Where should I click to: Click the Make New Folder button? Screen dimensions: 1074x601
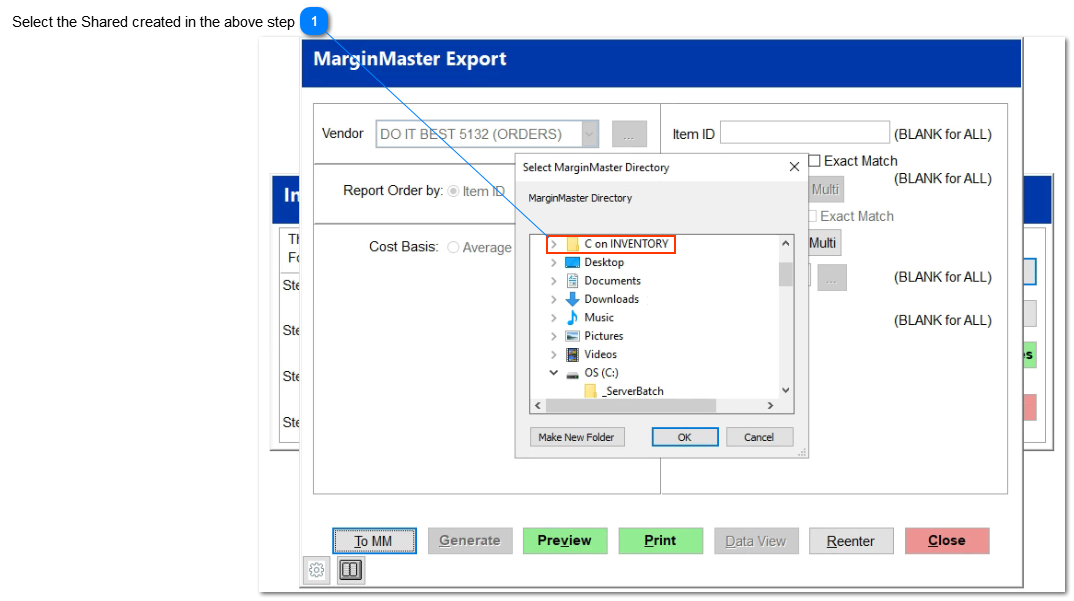tap(577, 437)
